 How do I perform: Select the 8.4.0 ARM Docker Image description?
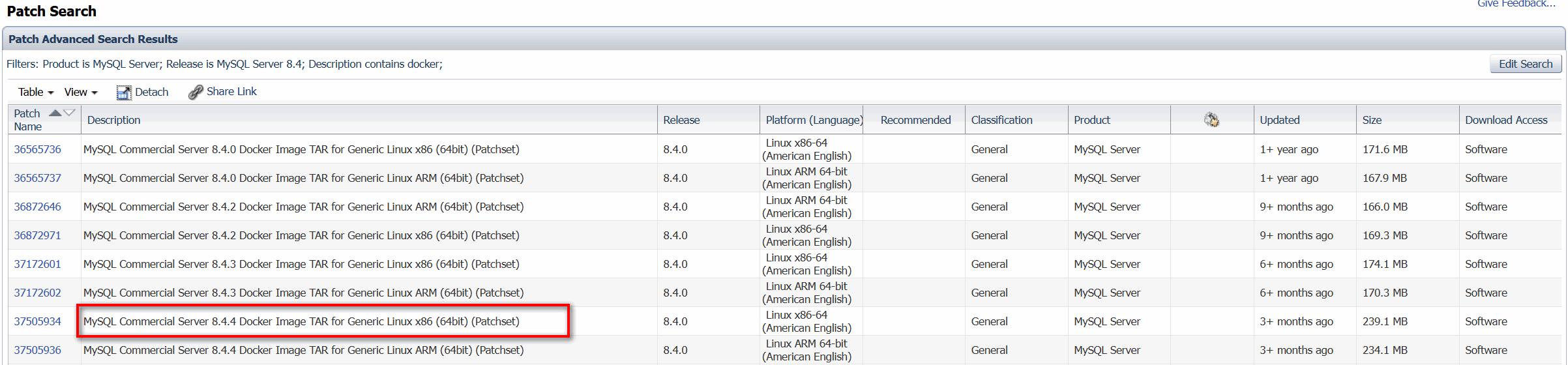[x=303, y=178]
